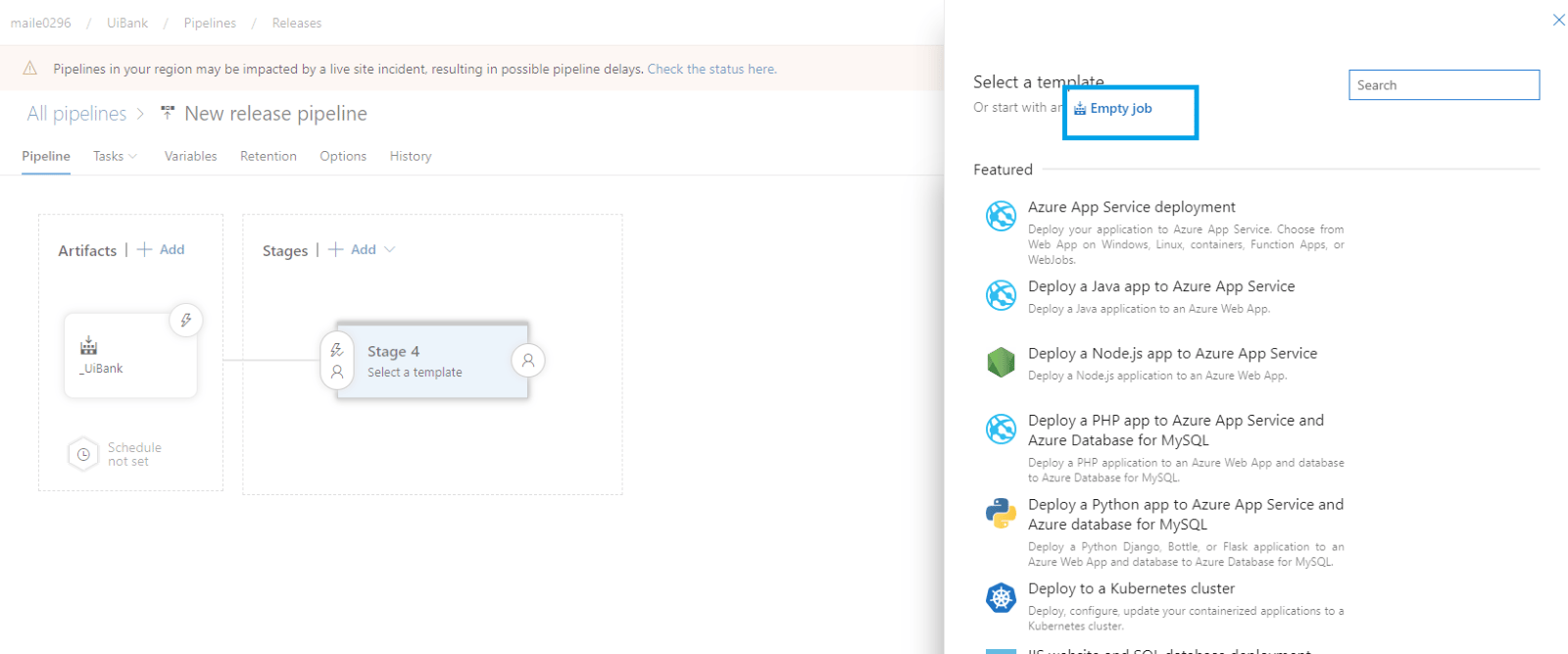
Task: View the History tab
Action: click(411, 156)
